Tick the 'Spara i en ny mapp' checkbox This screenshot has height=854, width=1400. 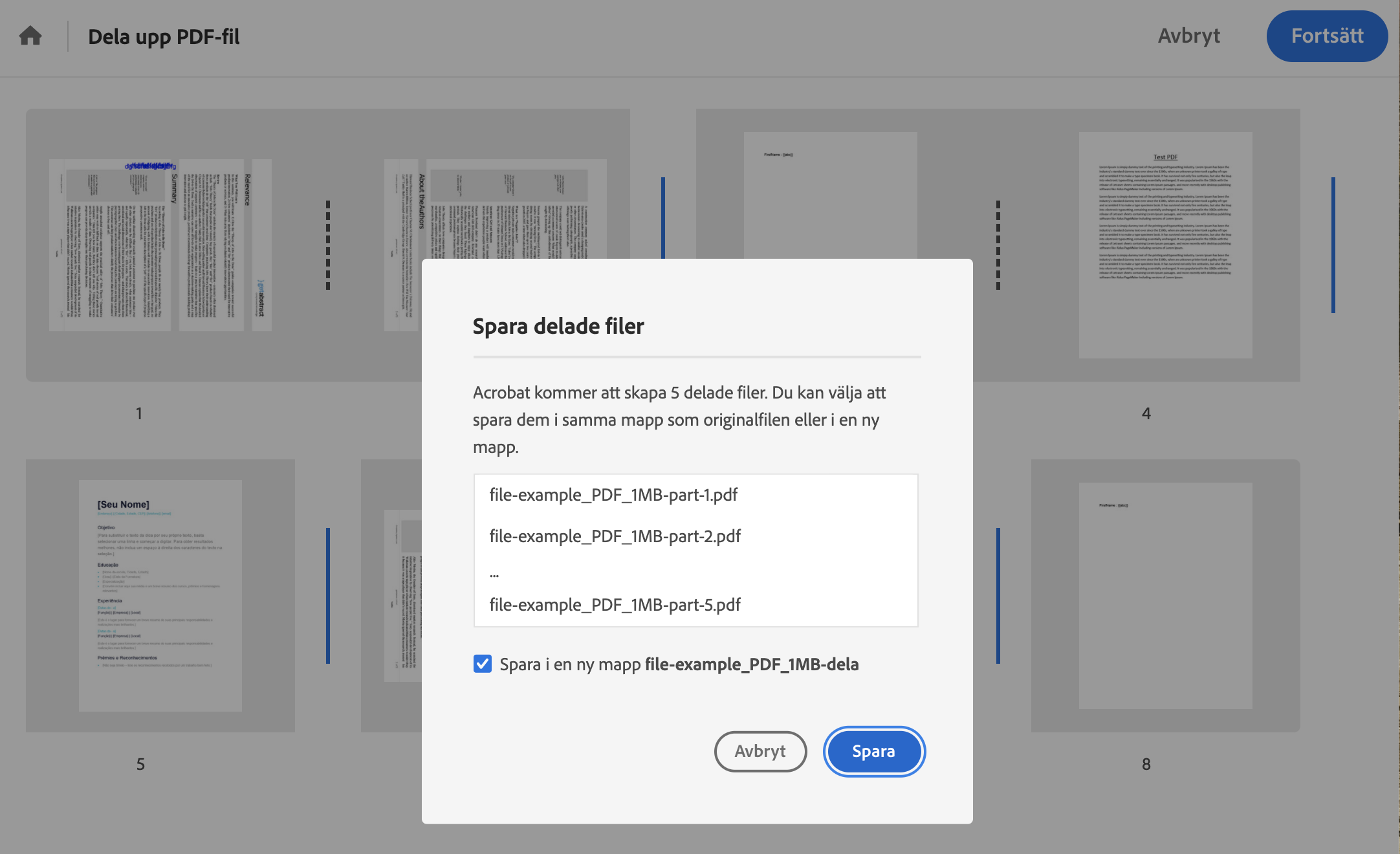(x=482, y=664)
